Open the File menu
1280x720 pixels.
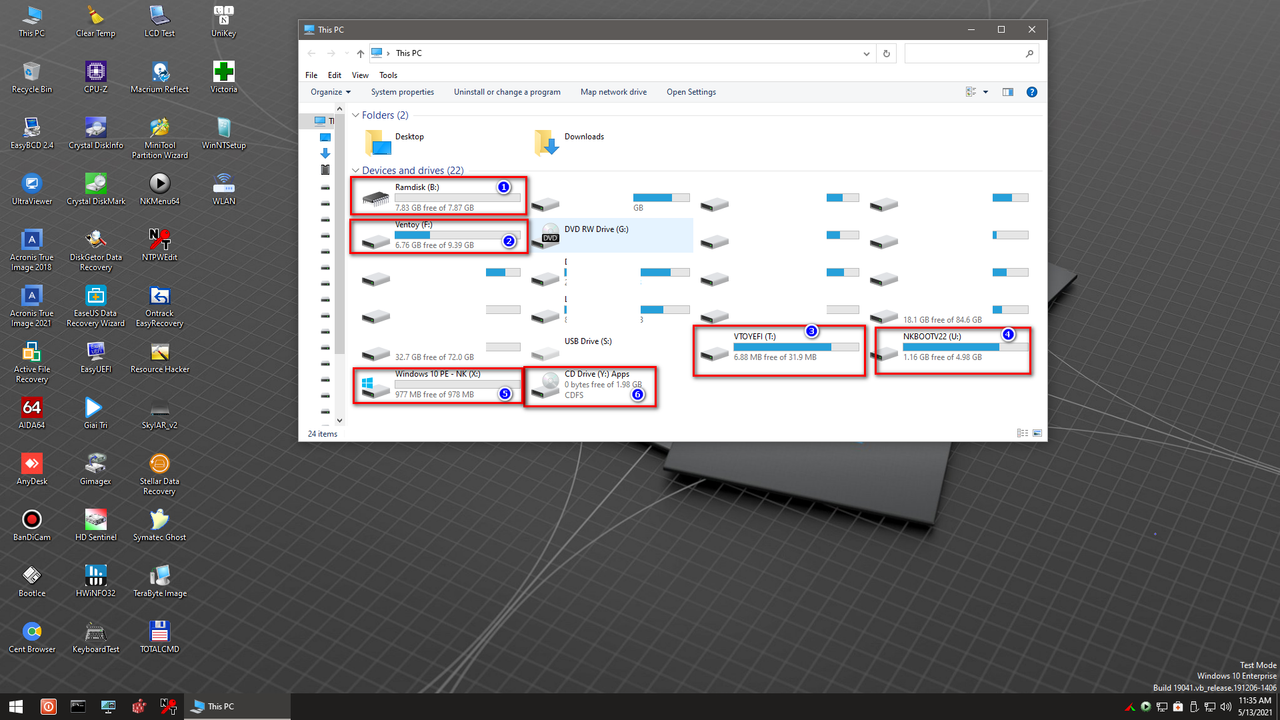pos(312,75)
